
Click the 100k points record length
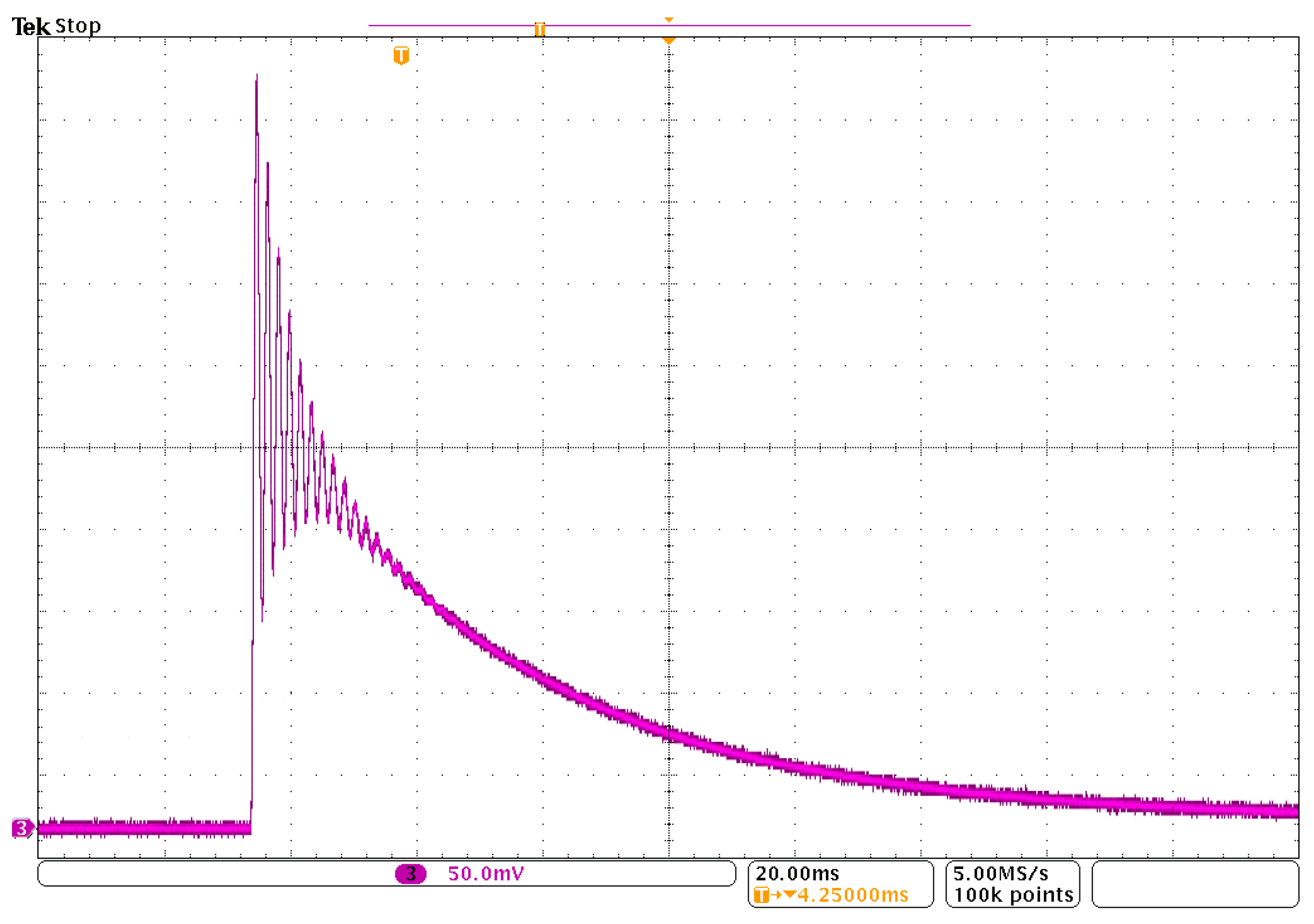click(1013, 895)
